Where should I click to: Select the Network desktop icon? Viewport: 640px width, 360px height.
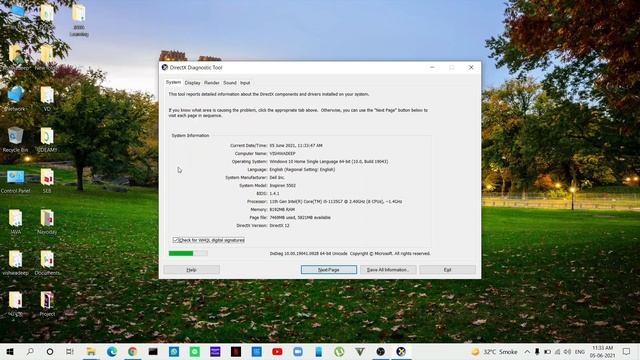click(x=16, y=98)
